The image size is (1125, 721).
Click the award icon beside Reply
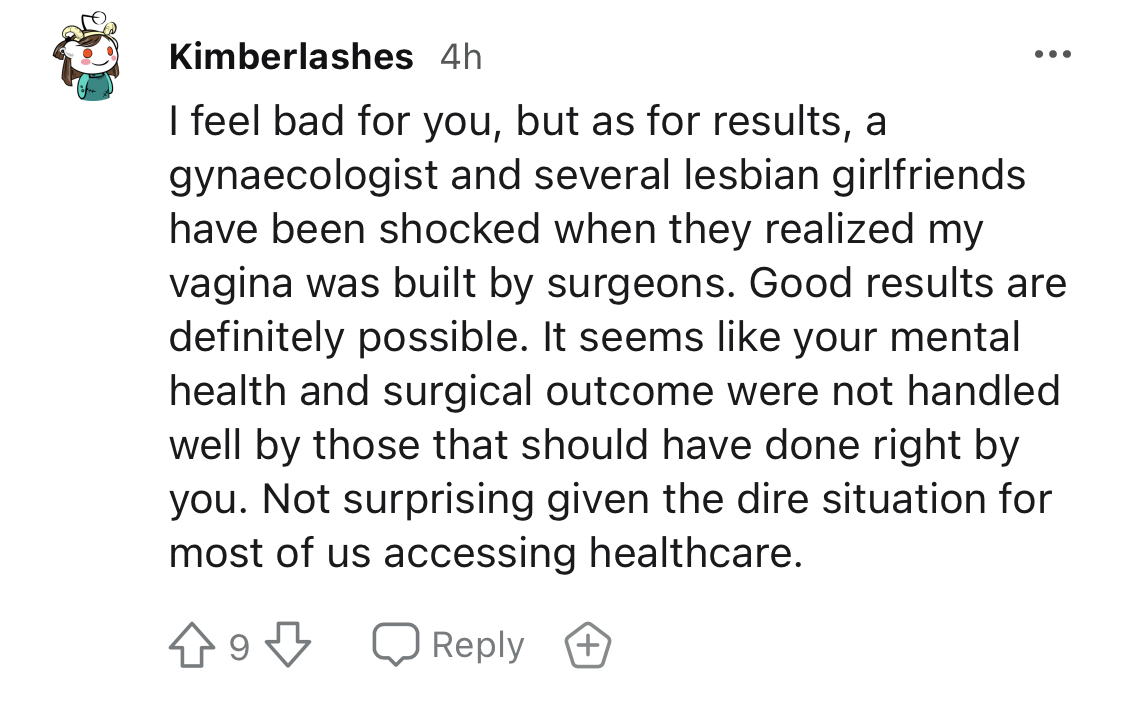pos(588,646)
